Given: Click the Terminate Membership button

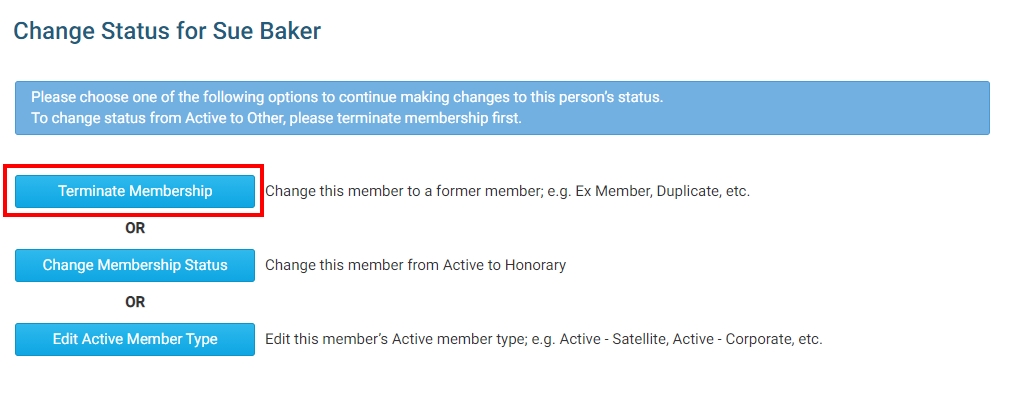Looking at the screenshot, I should [x=135, y=191].
